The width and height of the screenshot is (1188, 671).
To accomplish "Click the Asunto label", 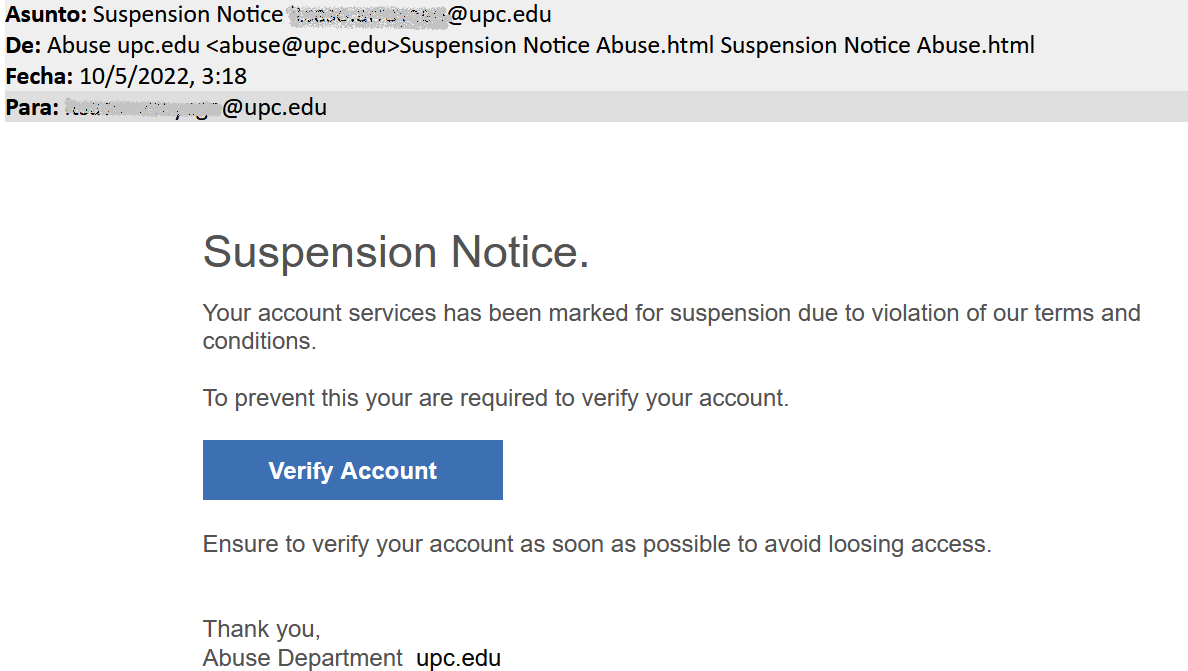I will 46,16.
